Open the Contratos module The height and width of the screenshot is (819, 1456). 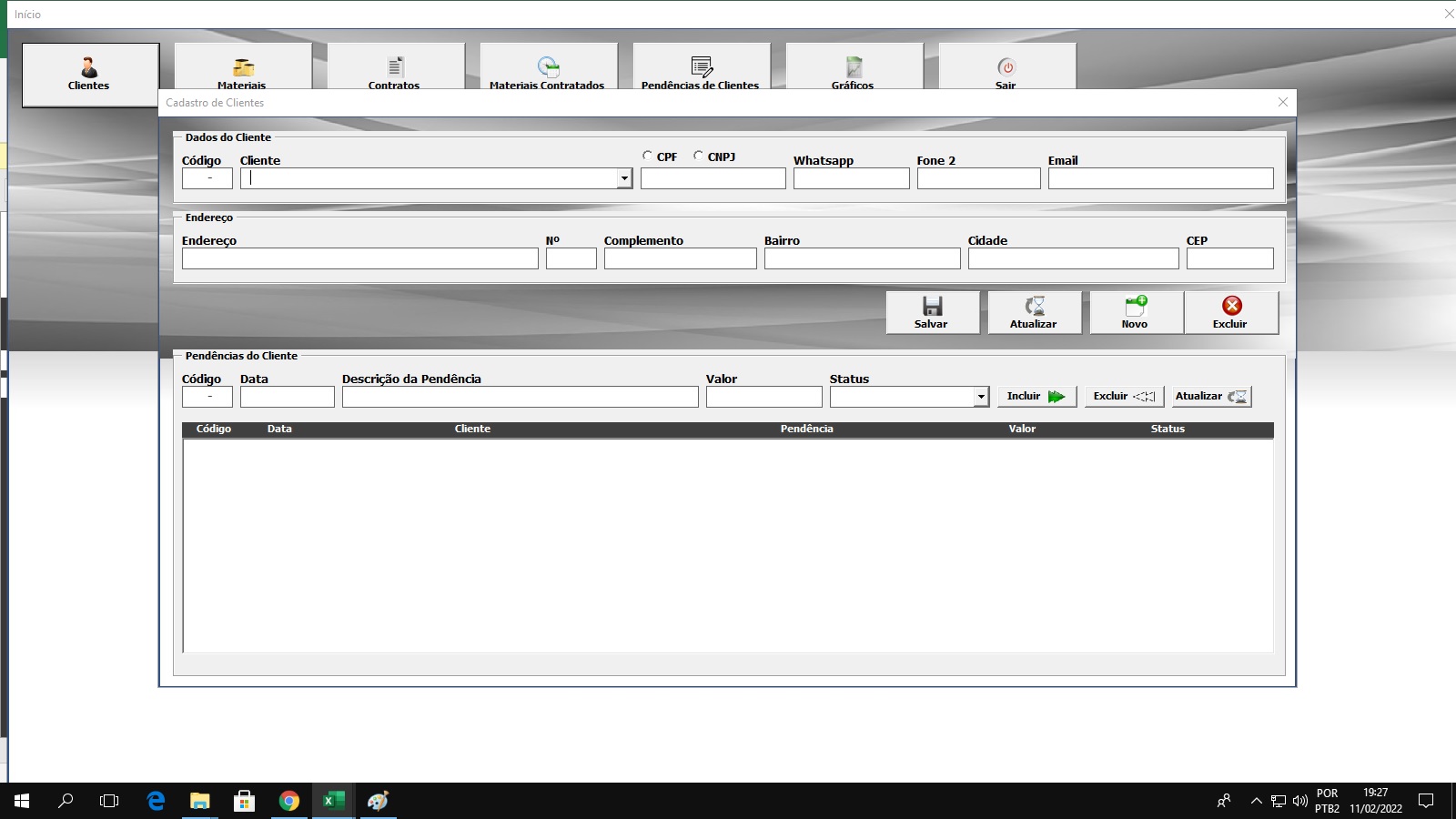tap(395, 66)
